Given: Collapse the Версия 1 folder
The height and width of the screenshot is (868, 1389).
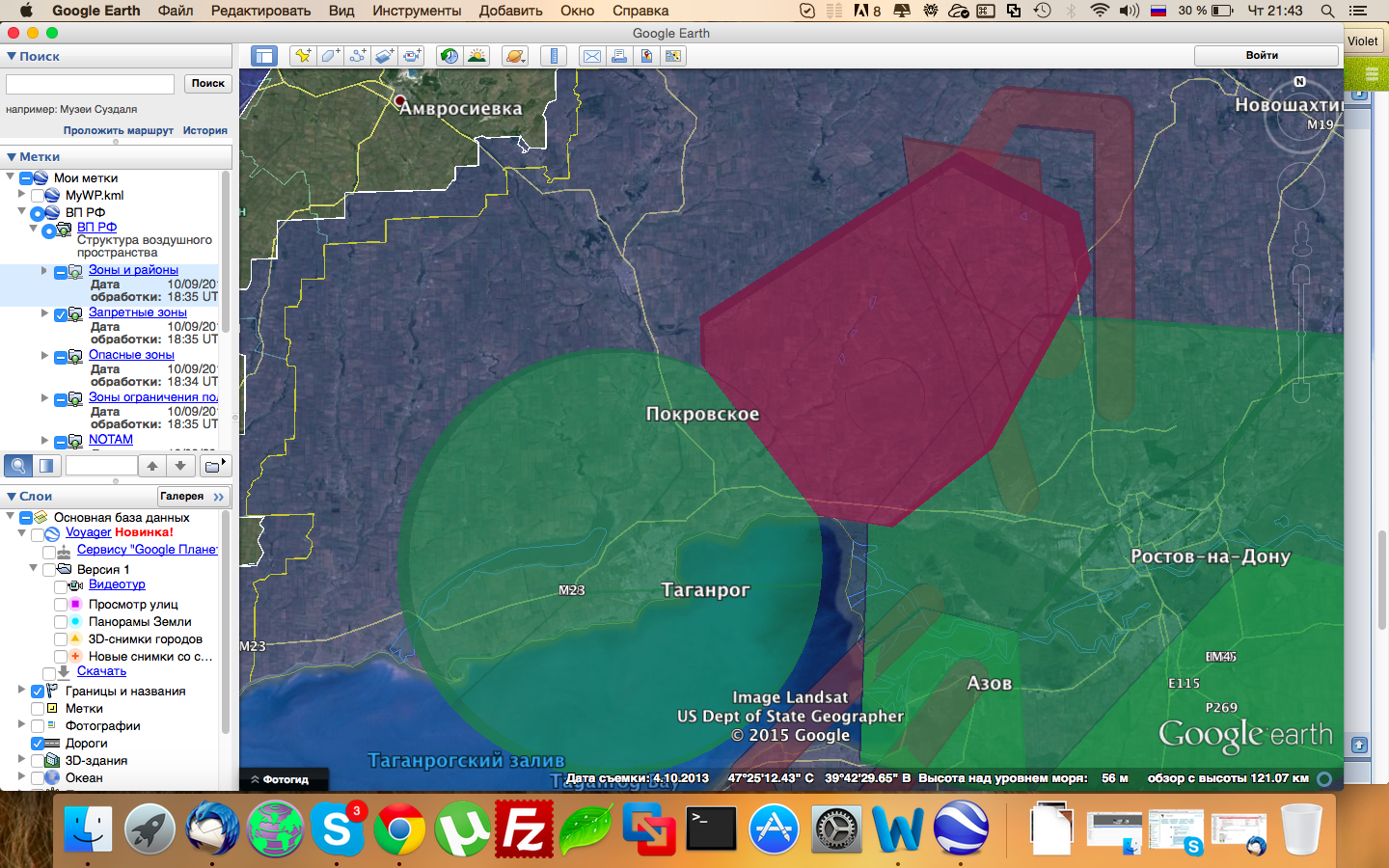Looking at the screenshot, I should (x=33, y=568).
